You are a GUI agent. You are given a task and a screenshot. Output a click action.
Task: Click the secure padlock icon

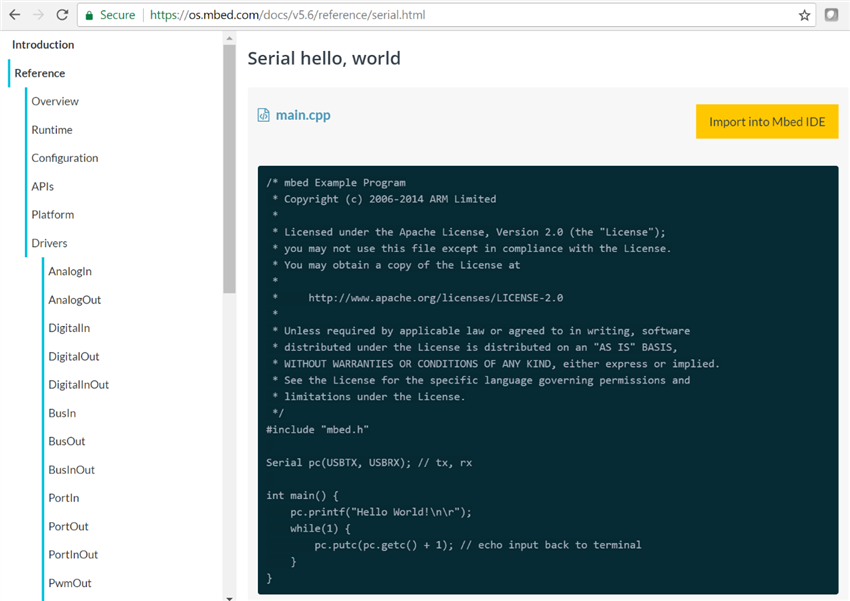(90, 16)
